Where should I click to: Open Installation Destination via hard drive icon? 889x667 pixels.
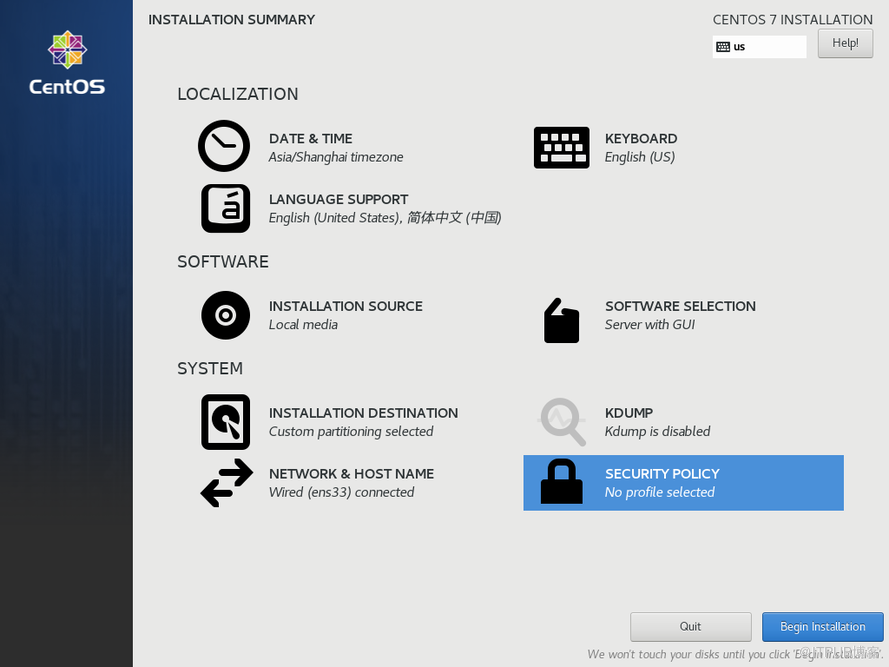click(x=225, y=422)
